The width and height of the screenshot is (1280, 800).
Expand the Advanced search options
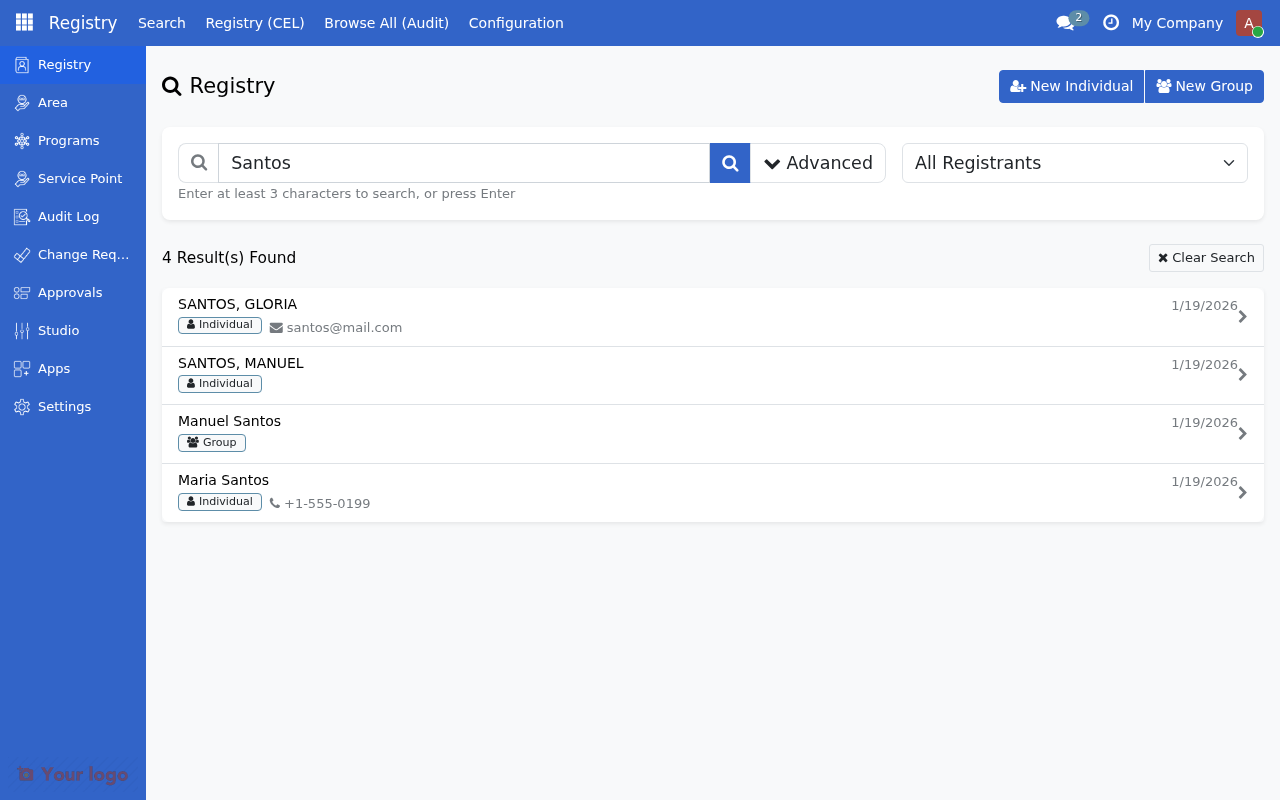(818, 162)
